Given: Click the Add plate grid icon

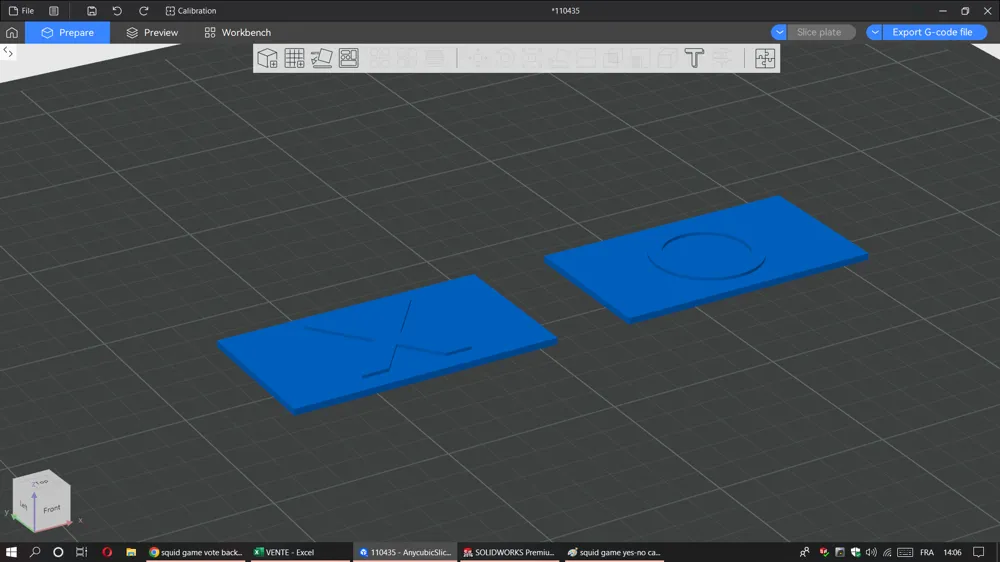Looking at the screenshot, I should (x=295, y=58).
